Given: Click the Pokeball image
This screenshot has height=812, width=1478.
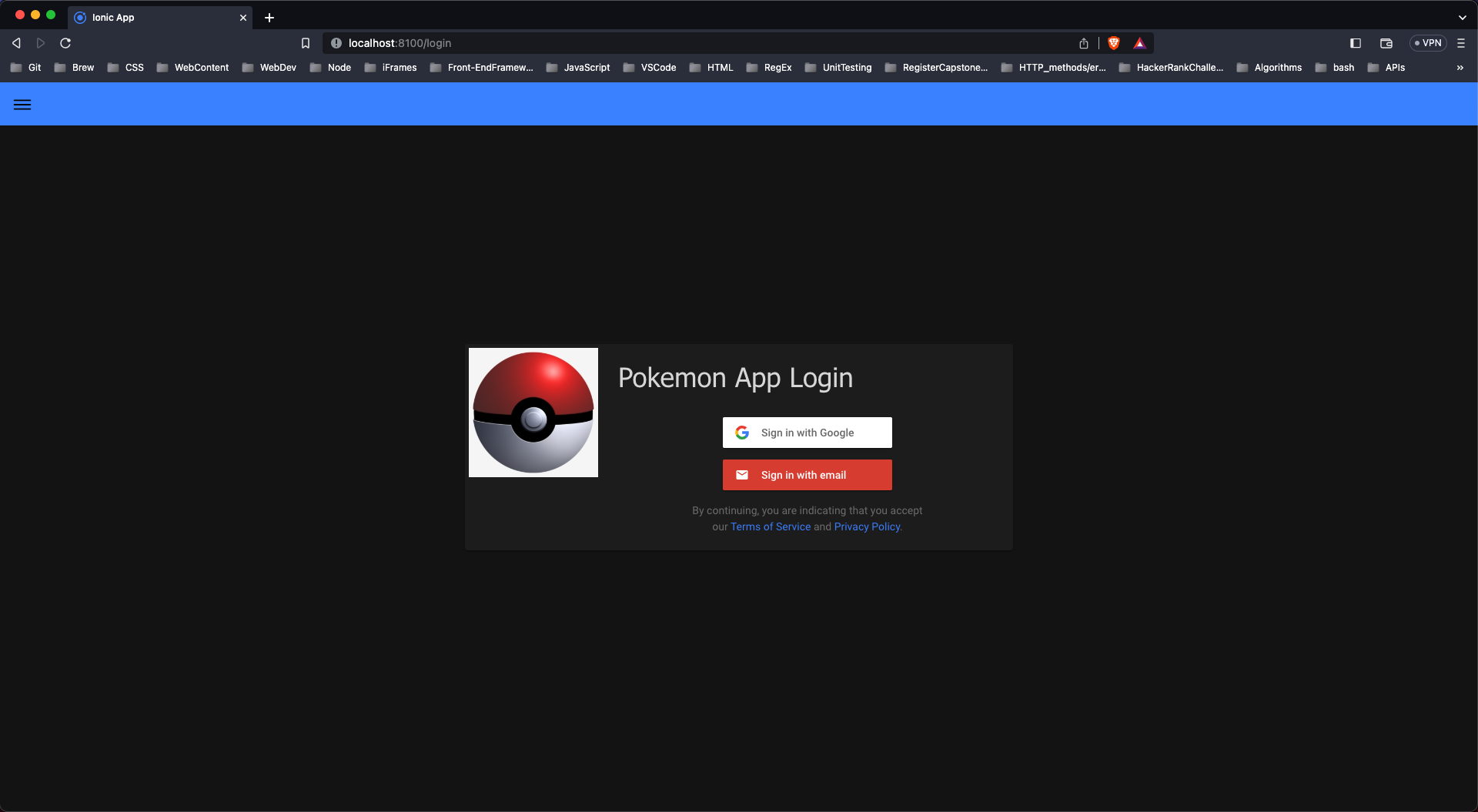Looking at the screenshot, I should pos(533,413).
